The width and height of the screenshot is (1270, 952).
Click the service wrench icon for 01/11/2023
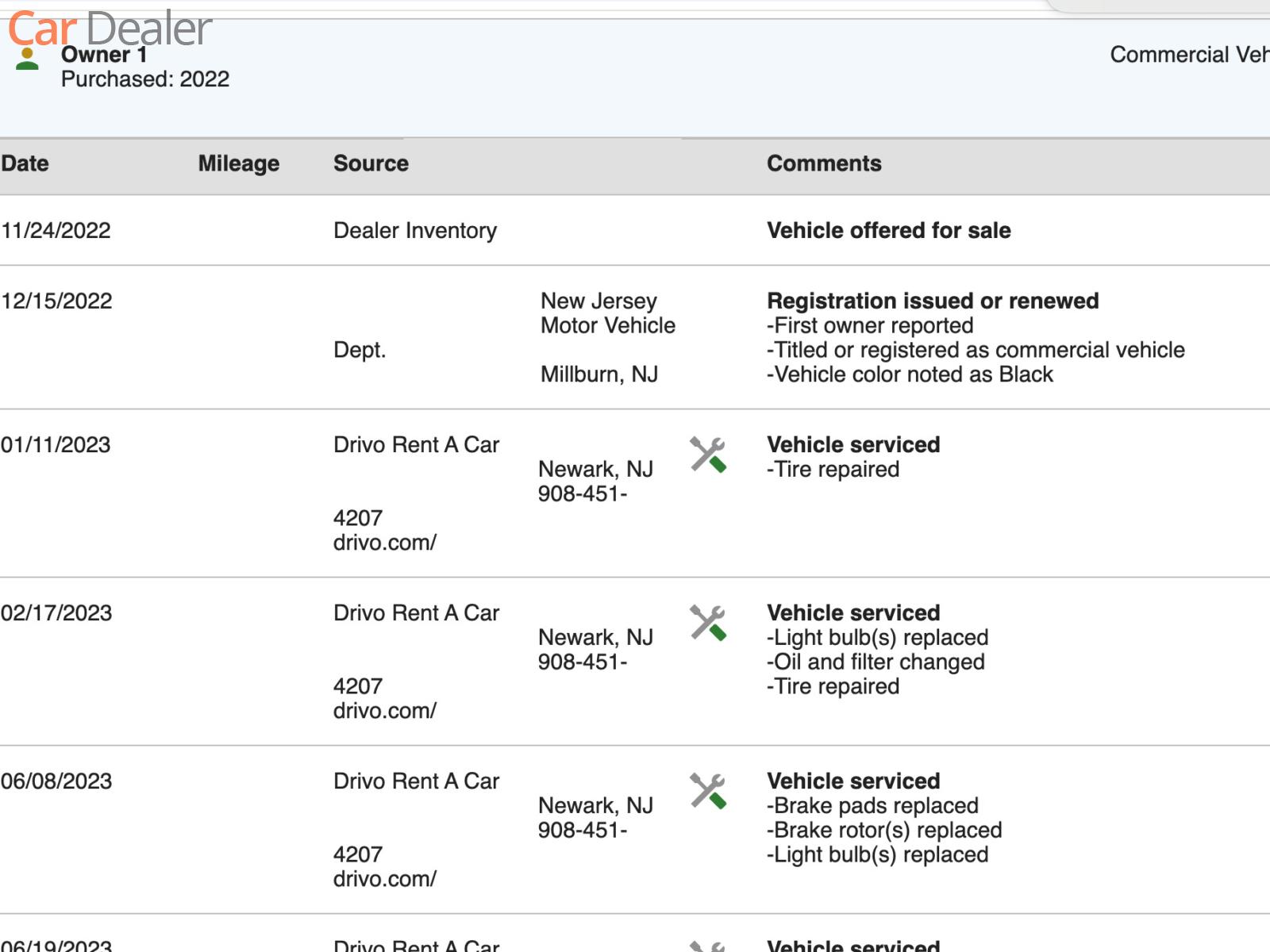click(707, 455)
